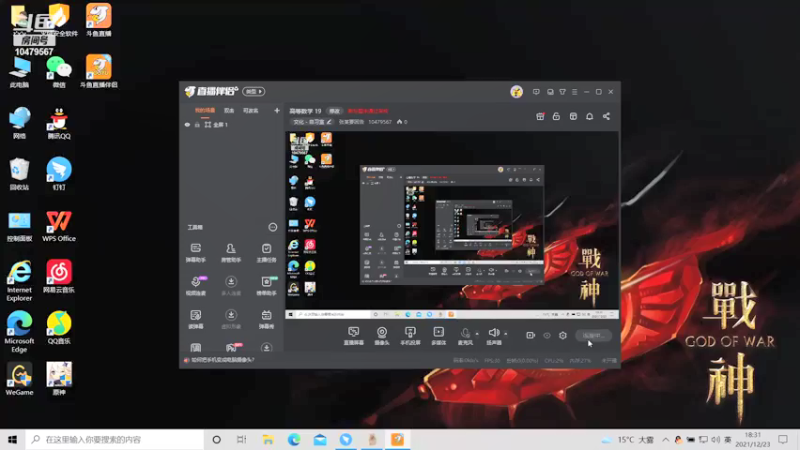
Task: Toggle visibility of the 全屏 1 source
Action: click(x=187, y=124)
